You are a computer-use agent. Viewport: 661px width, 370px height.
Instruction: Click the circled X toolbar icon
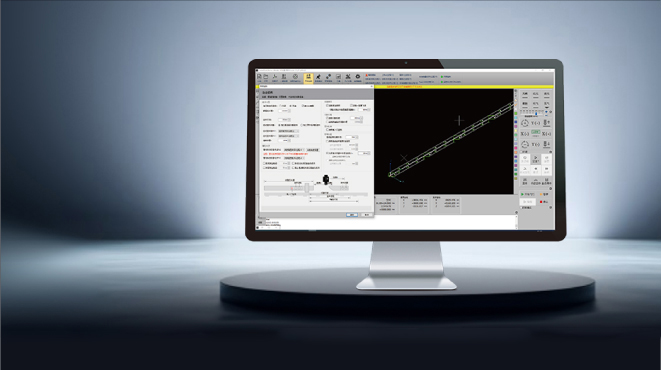pos(295,77)
